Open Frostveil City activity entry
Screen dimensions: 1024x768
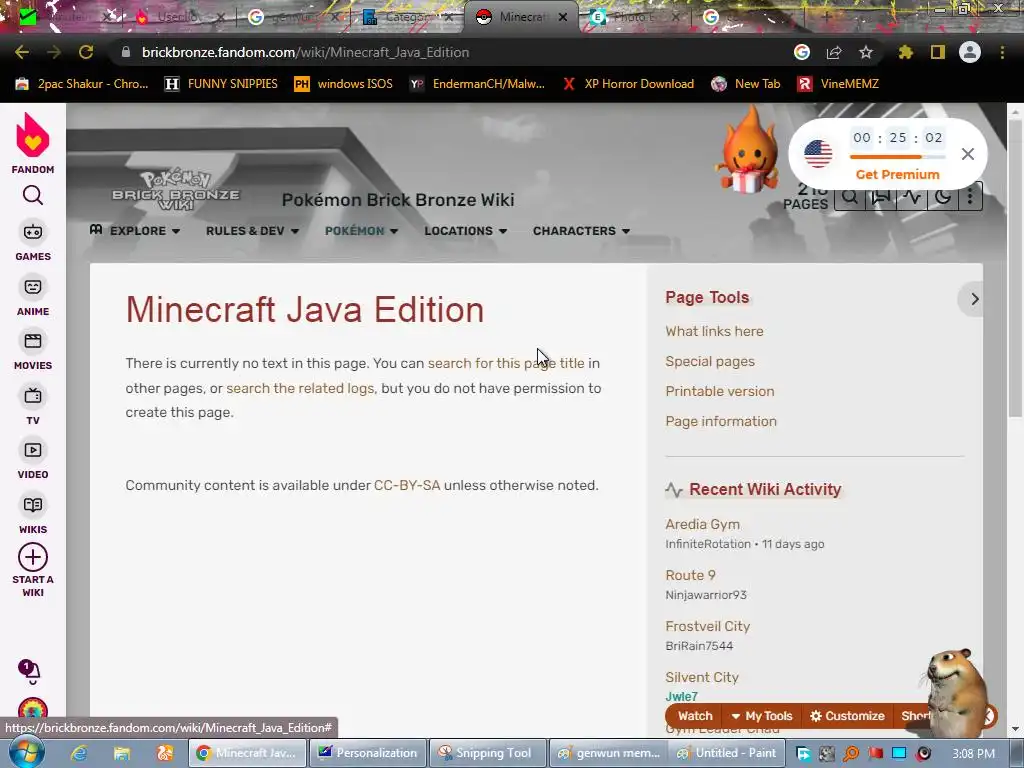coord(708,626)
